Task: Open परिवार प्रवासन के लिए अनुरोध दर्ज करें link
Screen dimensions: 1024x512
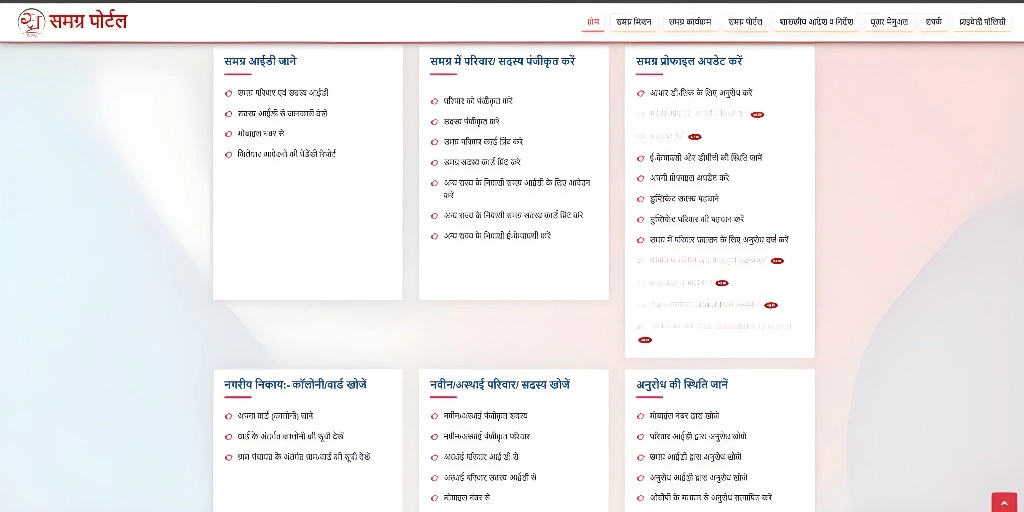Action: [x=719, y=240]
